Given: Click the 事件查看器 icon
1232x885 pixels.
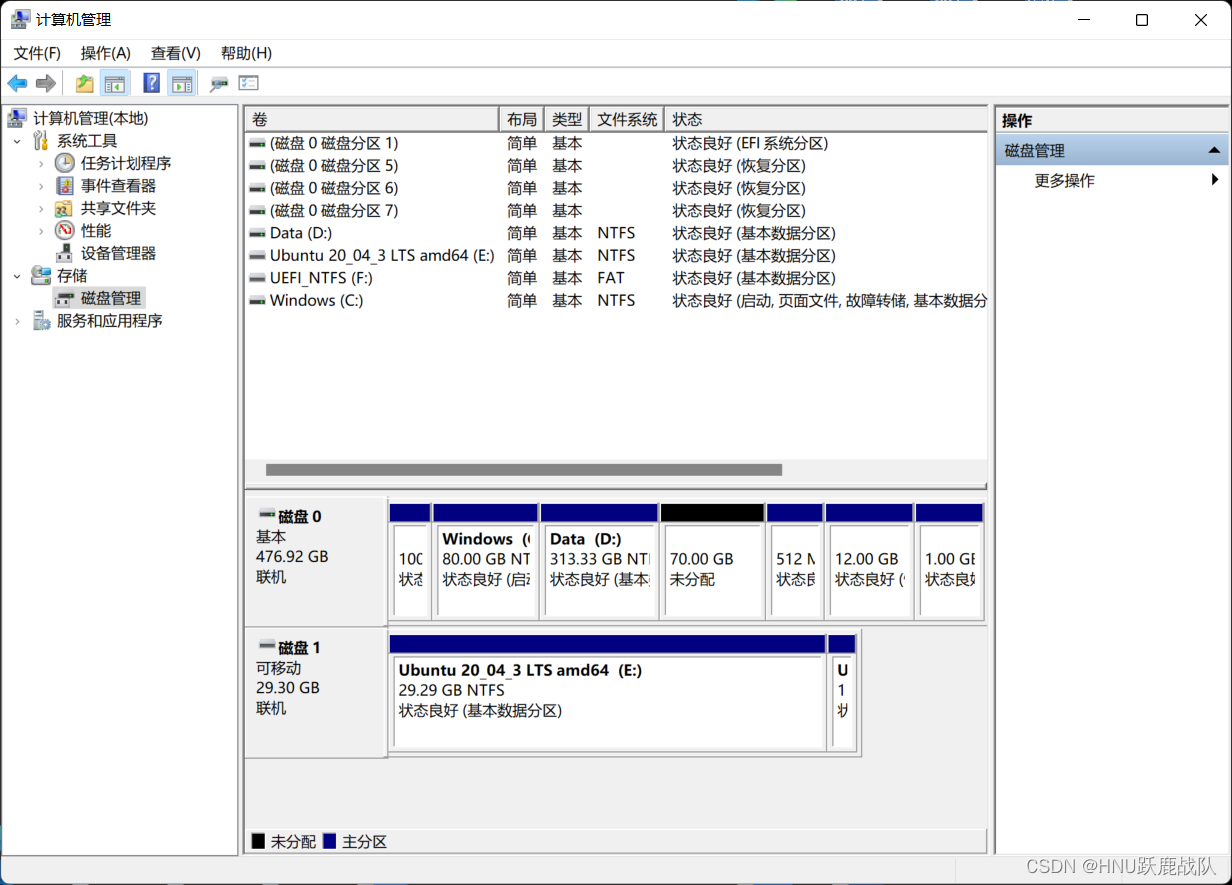Looking at the screenshot, I should pyautogui.click(x=65, y=185).
